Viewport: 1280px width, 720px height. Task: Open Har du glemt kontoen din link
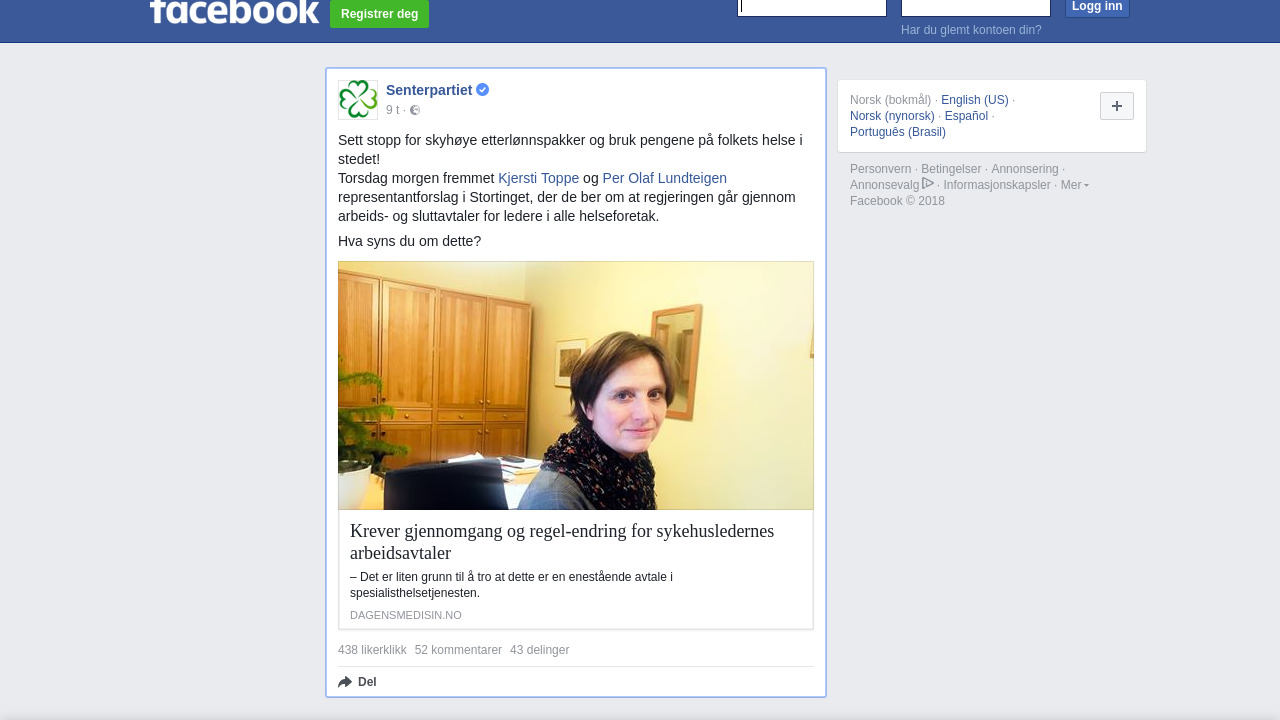point(971,30)
